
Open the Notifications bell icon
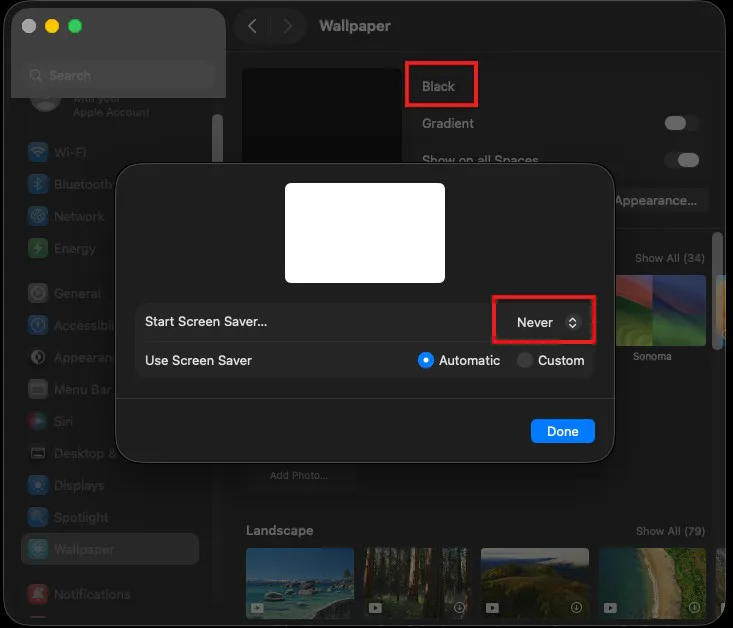pos(38,594)
